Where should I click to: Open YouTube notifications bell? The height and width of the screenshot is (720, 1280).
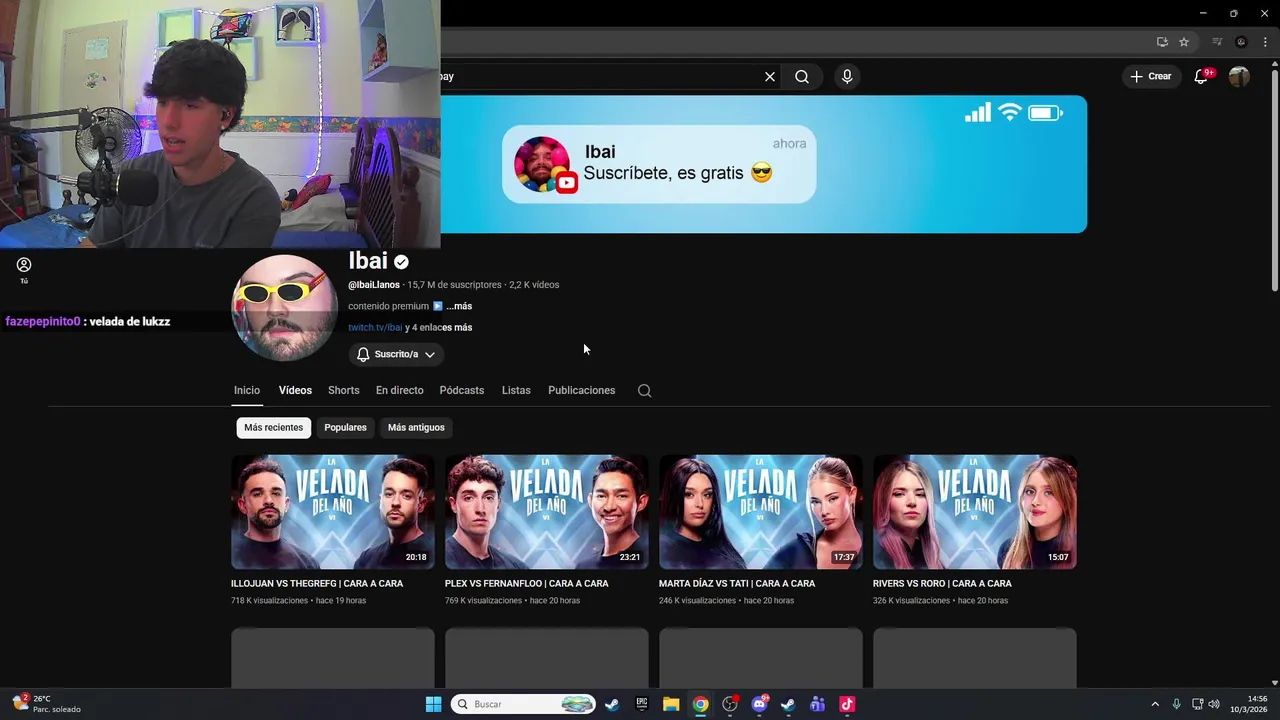pos(1202,76)
